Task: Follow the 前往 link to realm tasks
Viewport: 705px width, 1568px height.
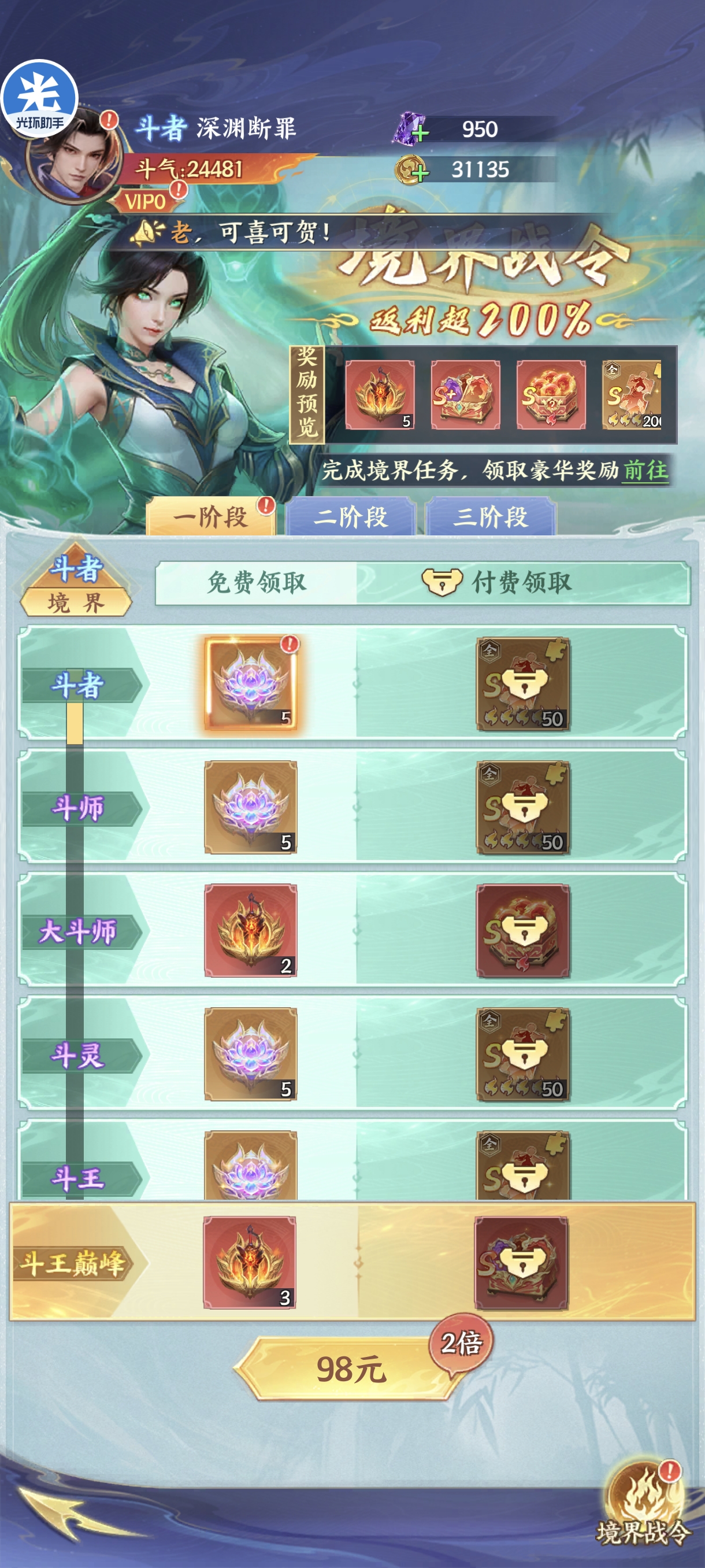Action: click(645, 470)
